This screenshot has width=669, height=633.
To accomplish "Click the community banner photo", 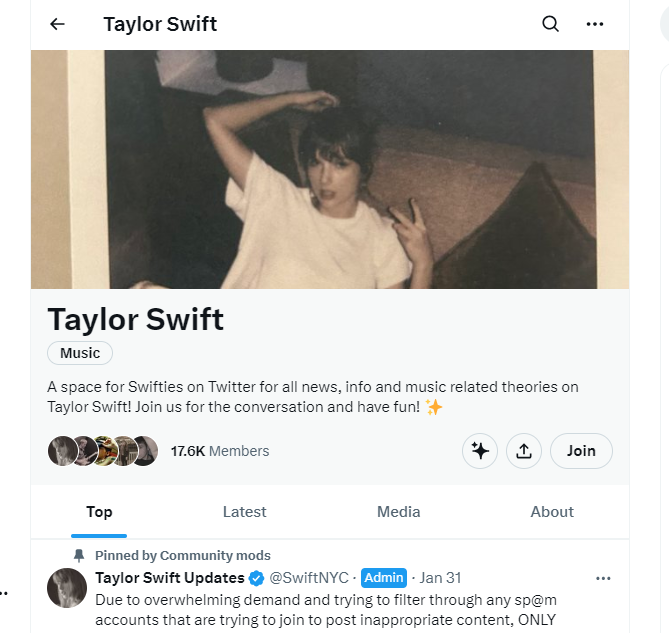I will (330, 170).
